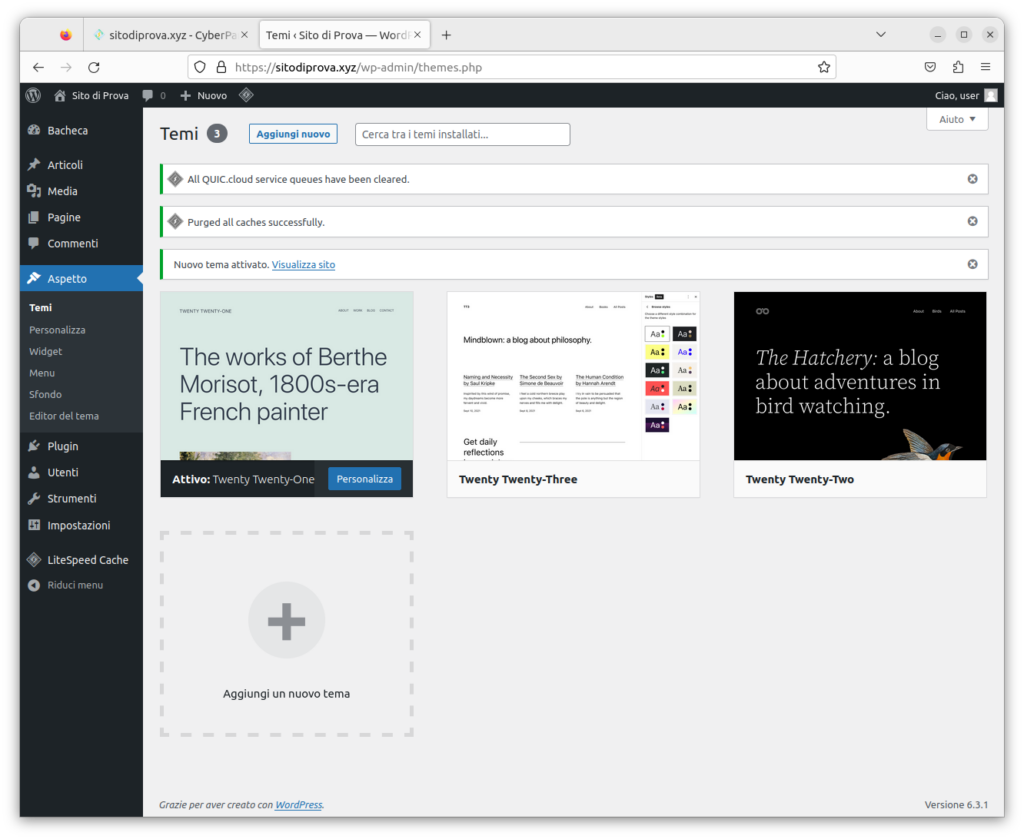Image resolution: width=1024 pixels, height=839 pixels.
Task: Open Pocket save icon
Action: pos(931,67)
